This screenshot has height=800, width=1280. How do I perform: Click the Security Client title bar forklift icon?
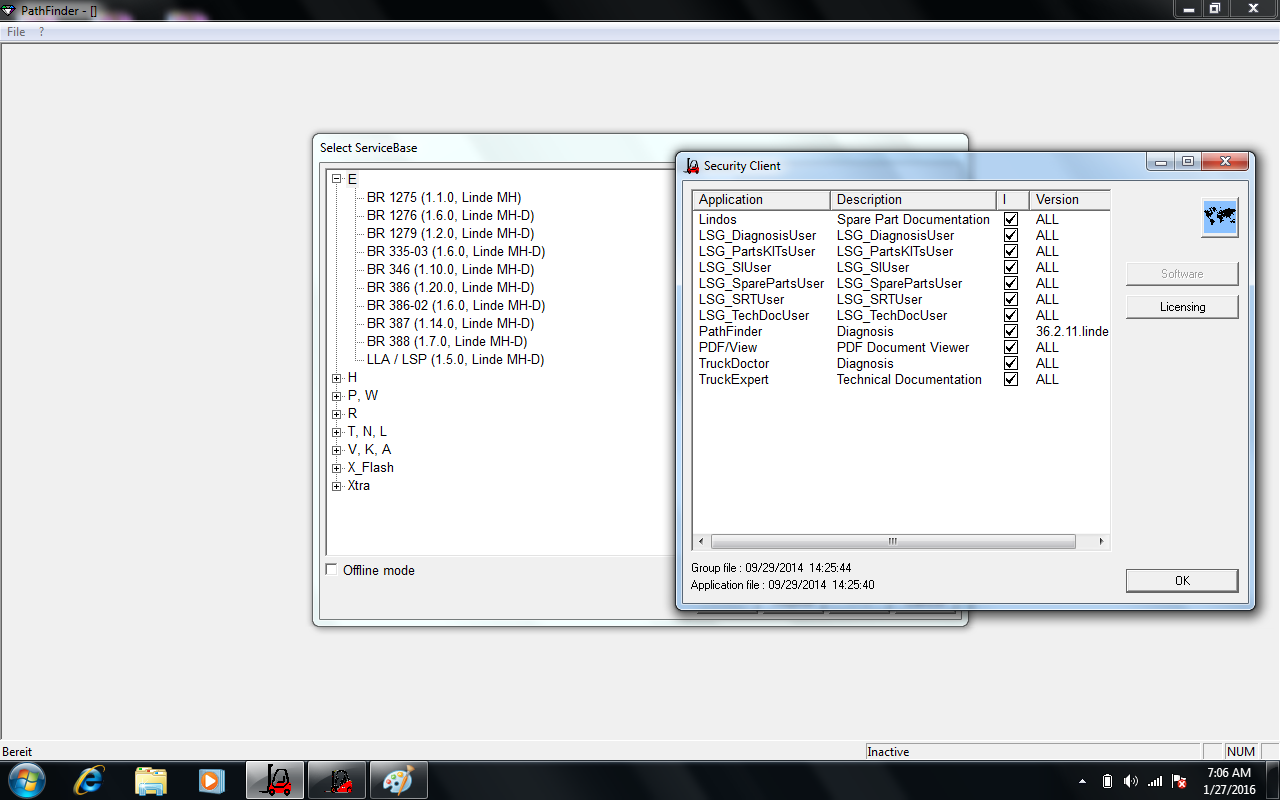[692, 166]
